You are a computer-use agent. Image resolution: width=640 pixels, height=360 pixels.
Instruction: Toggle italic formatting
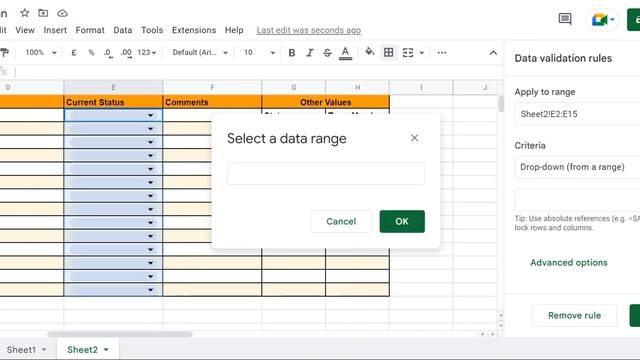click(309, 53)
